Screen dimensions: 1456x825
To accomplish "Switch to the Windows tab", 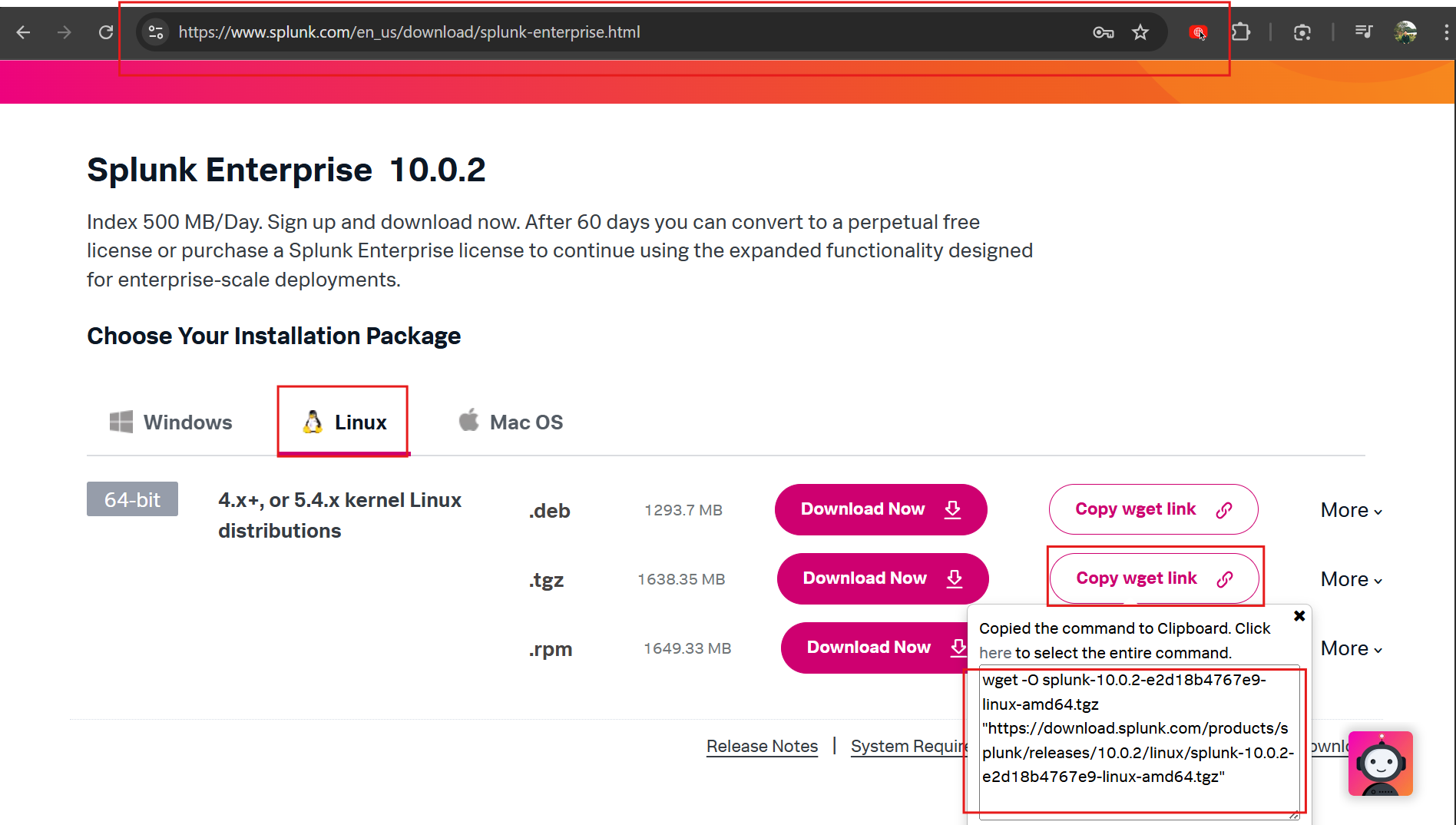I will tap(171, 422).
